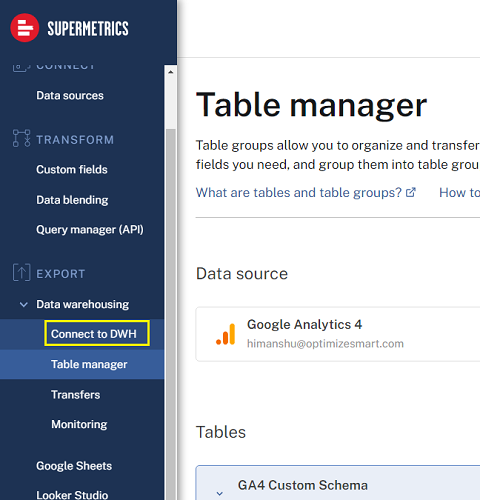The width and height of the screenshot is (480, 500).
Task: Click the Google Analytics 4 bar-chart icon
Action: point(225,334)
